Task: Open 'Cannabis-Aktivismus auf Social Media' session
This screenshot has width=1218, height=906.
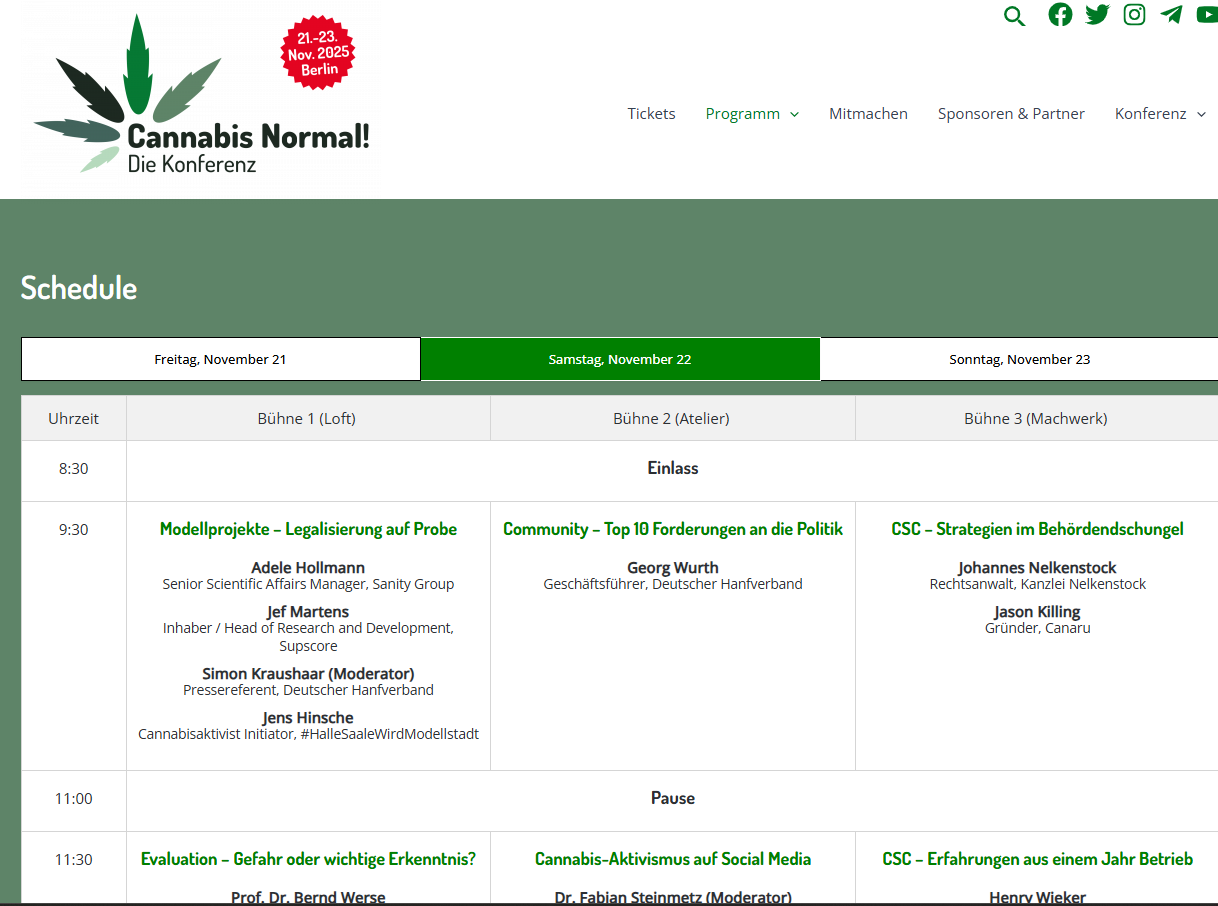Action: [x=673, y=859]
